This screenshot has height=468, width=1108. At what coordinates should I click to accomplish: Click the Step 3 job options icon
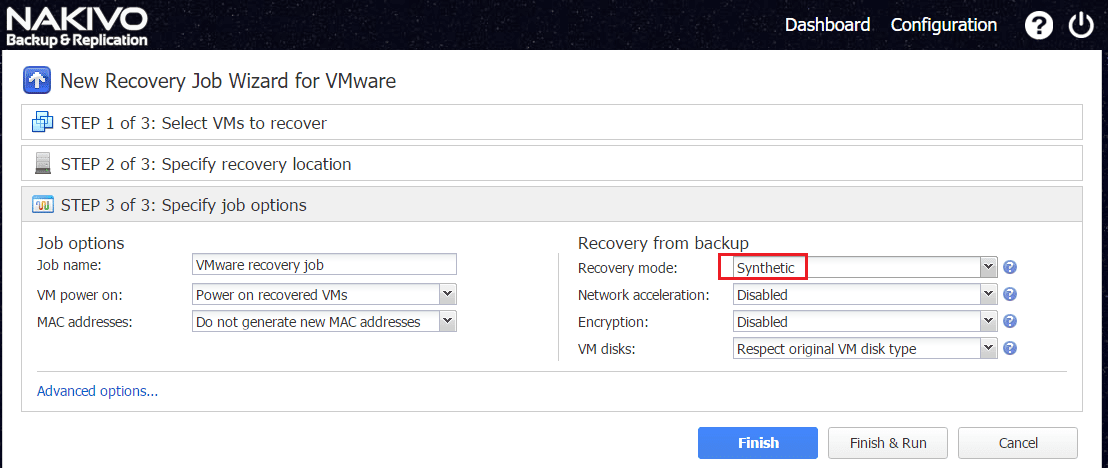pos(42,205)
